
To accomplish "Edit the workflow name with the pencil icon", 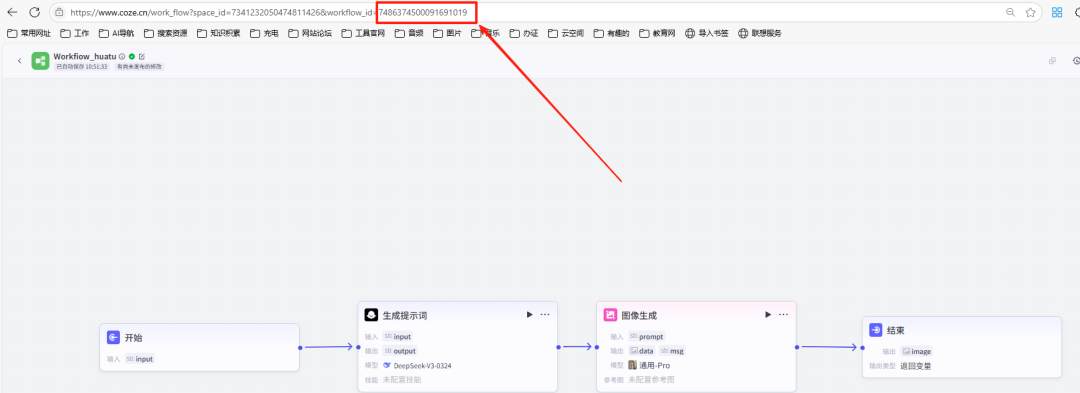I will point(141,56).
